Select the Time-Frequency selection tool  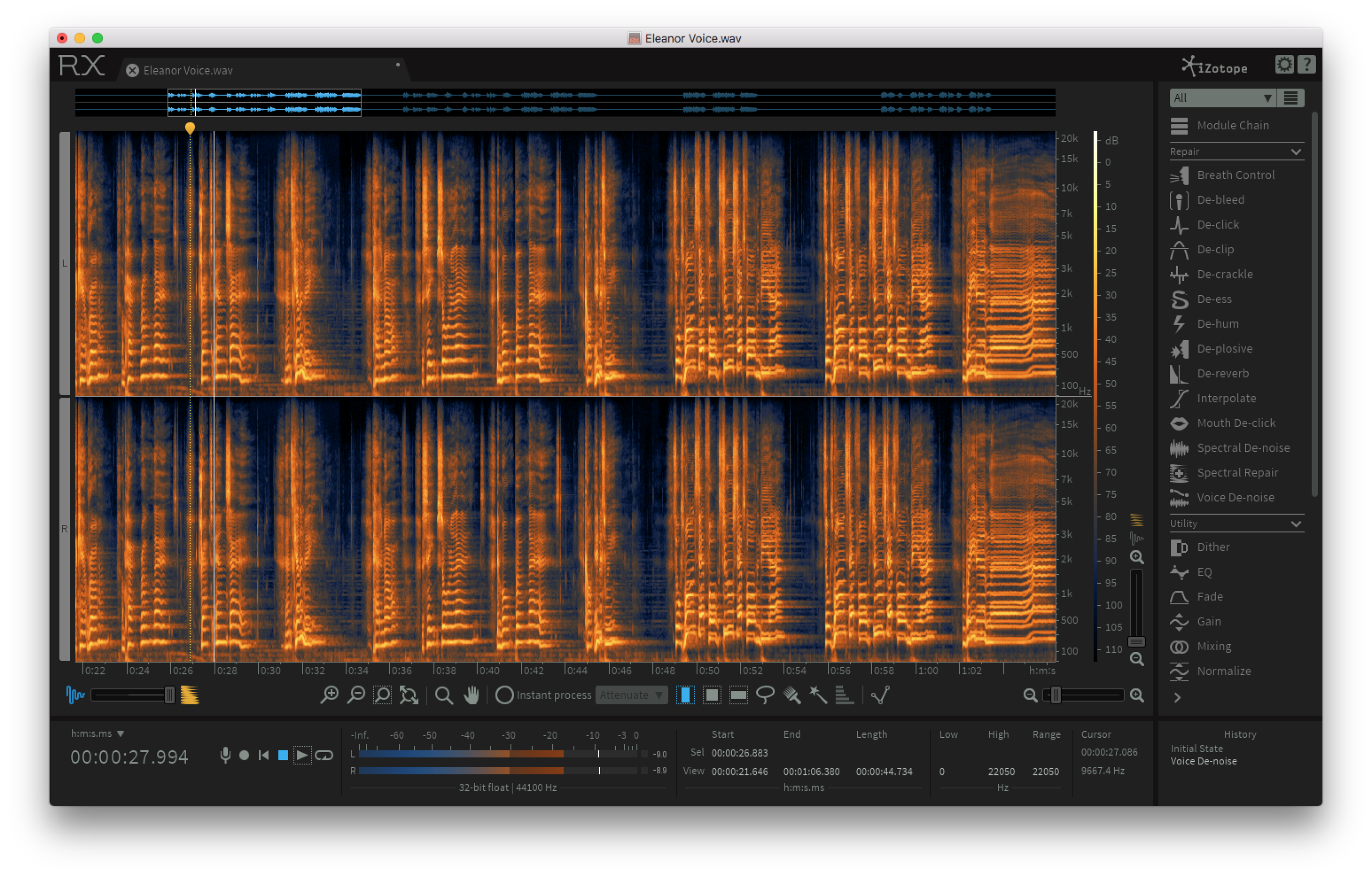[x=712, y=695]
